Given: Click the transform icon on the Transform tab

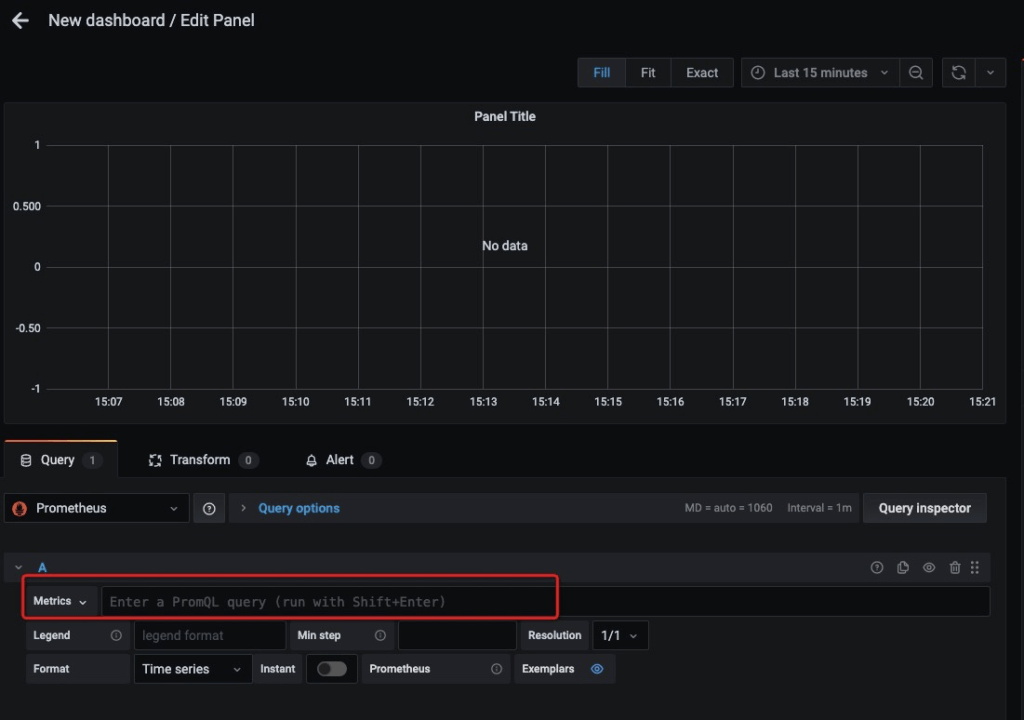Looking at the screenshot, I should (x=155, y=461).
